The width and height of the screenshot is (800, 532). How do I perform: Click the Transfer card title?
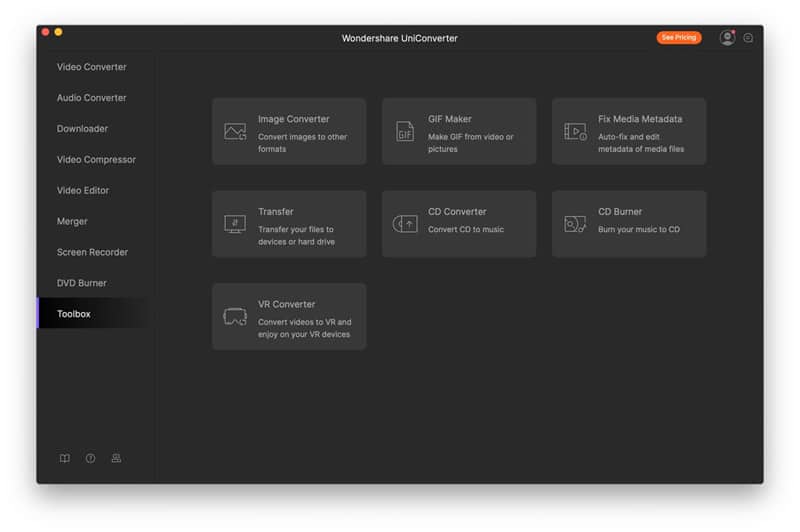coord(276,211)
